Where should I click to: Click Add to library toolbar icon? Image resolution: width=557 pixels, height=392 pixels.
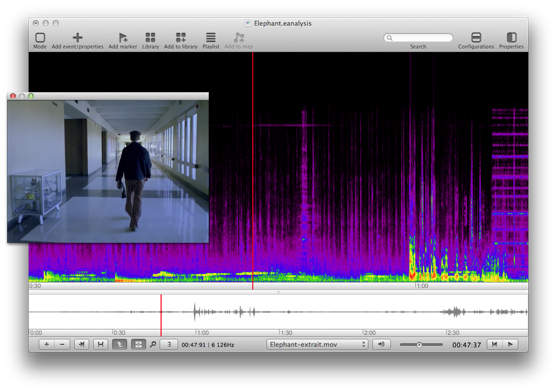tap(180, 37)
